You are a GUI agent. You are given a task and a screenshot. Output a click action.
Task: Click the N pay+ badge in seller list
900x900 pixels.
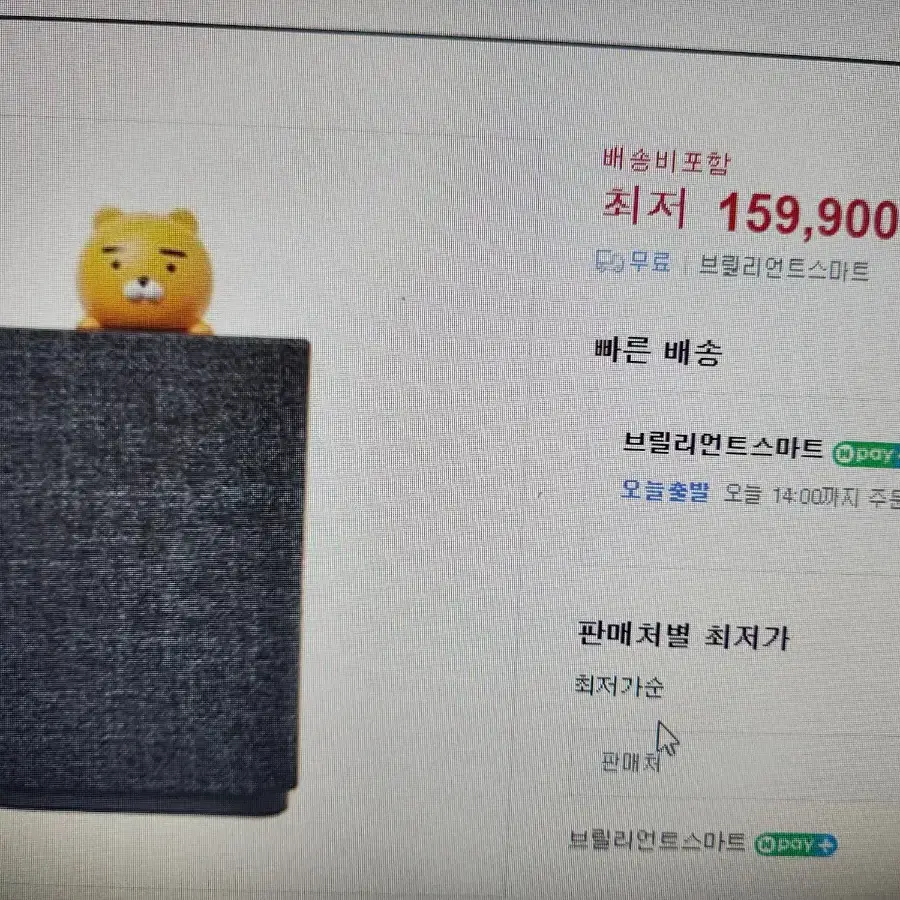[796, 844]
